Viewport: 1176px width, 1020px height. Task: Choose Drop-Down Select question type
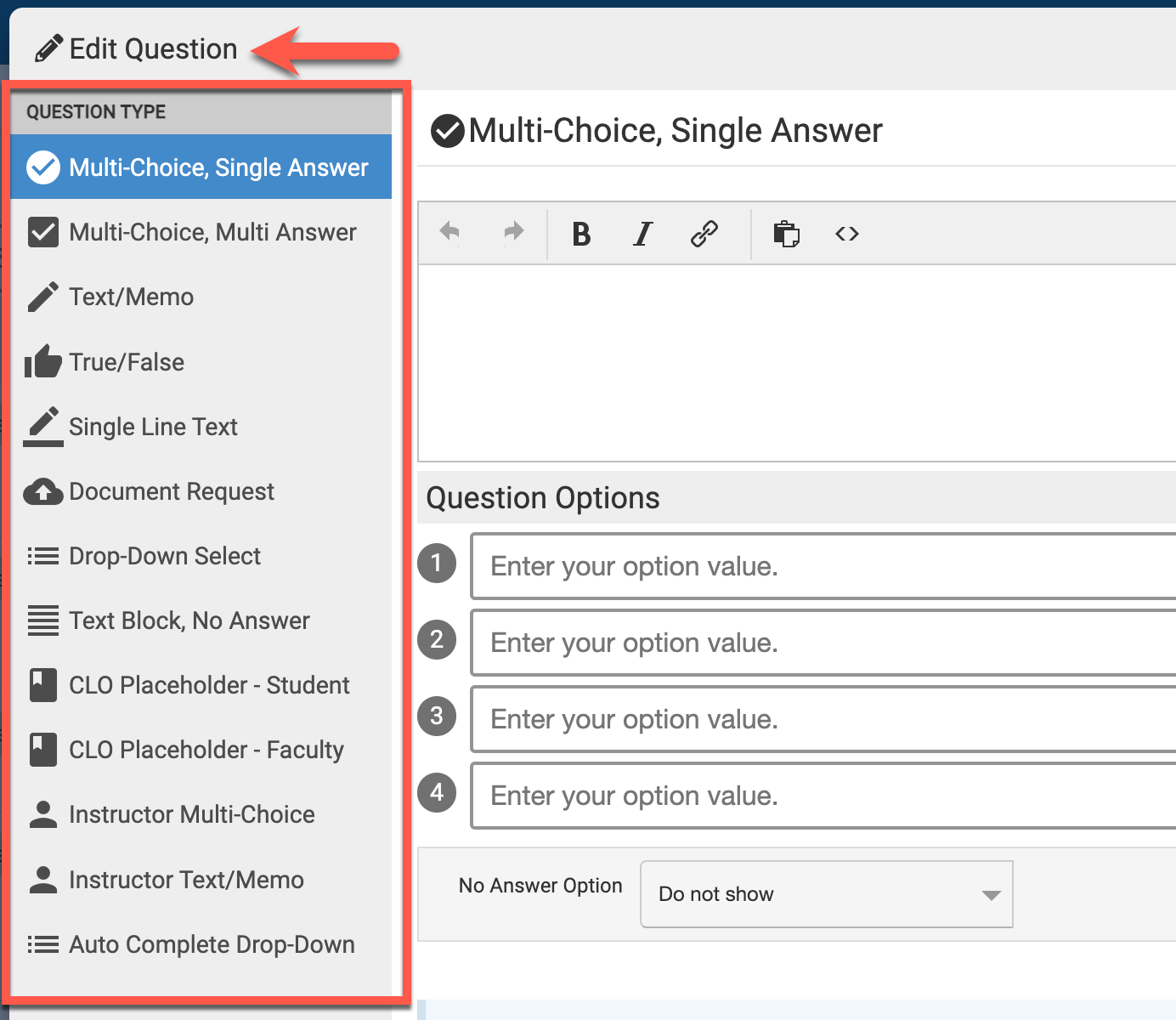point(164,556)
